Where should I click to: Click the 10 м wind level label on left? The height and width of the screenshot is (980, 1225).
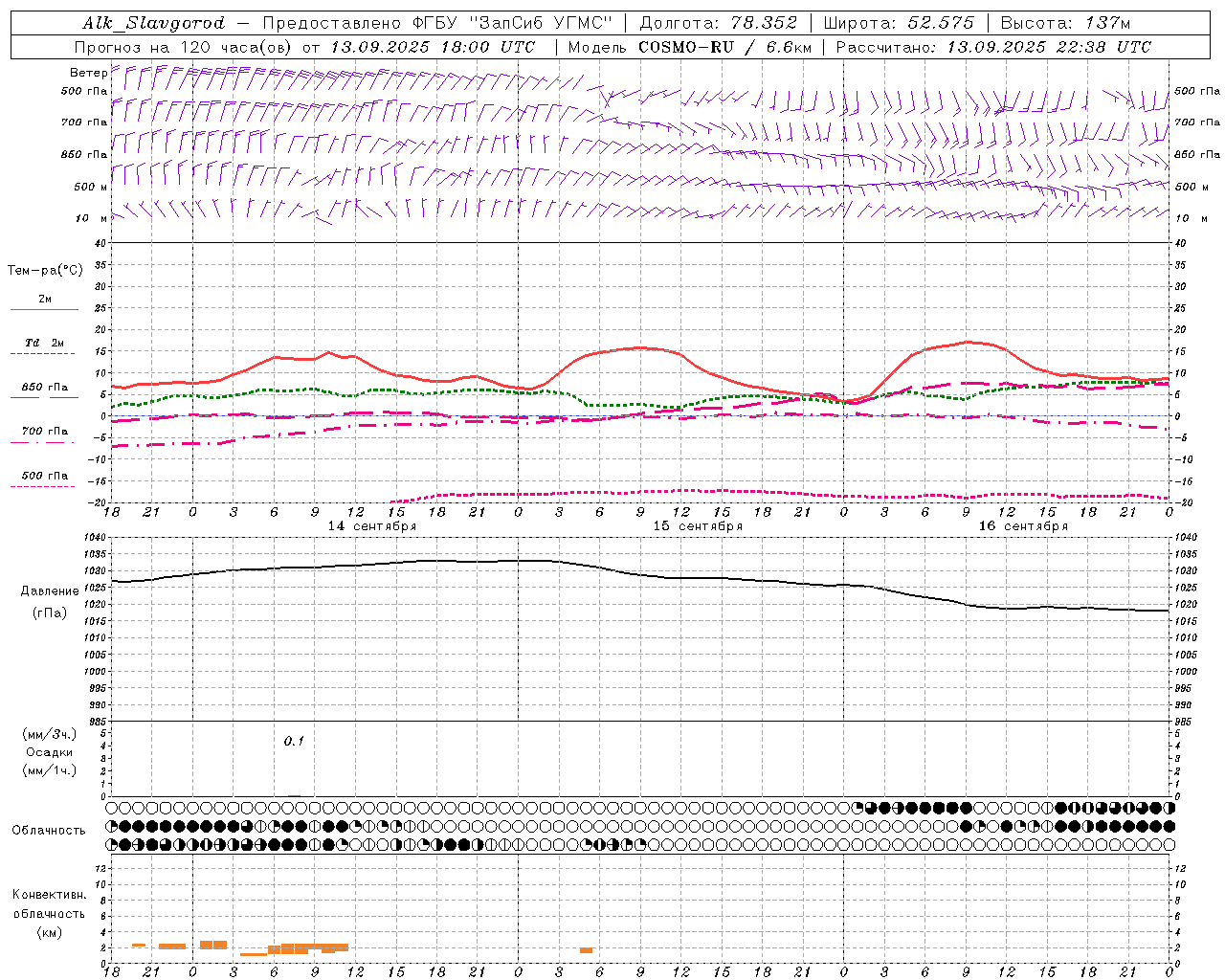tap(90, 218)
